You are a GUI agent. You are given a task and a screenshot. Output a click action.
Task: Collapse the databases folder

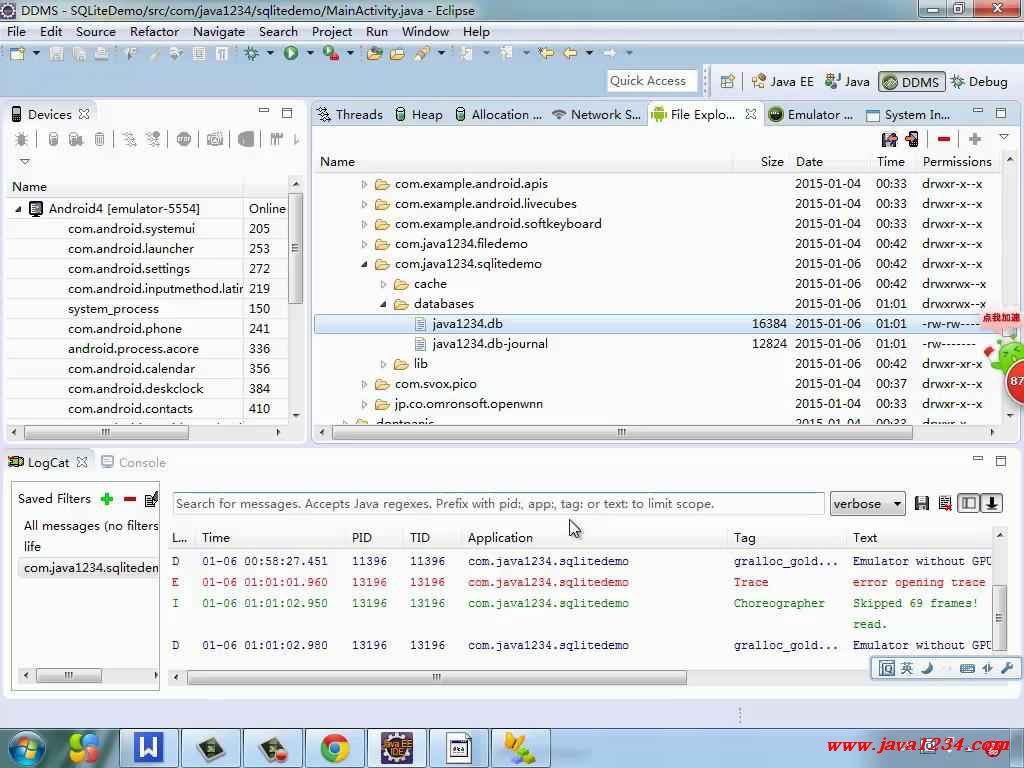pos(383,304)
